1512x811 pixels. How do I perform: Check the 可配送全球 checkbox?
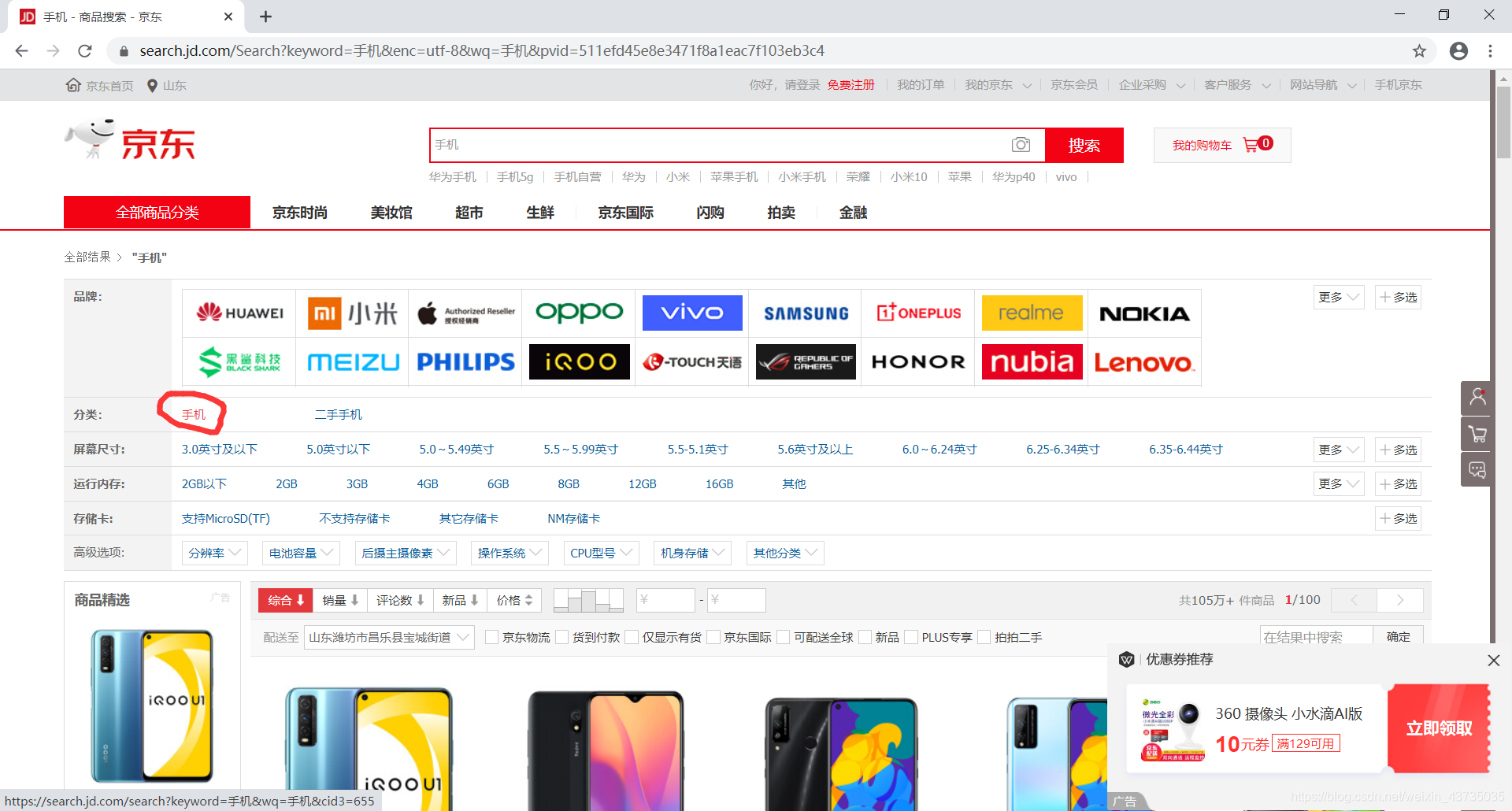coord(784,637)
